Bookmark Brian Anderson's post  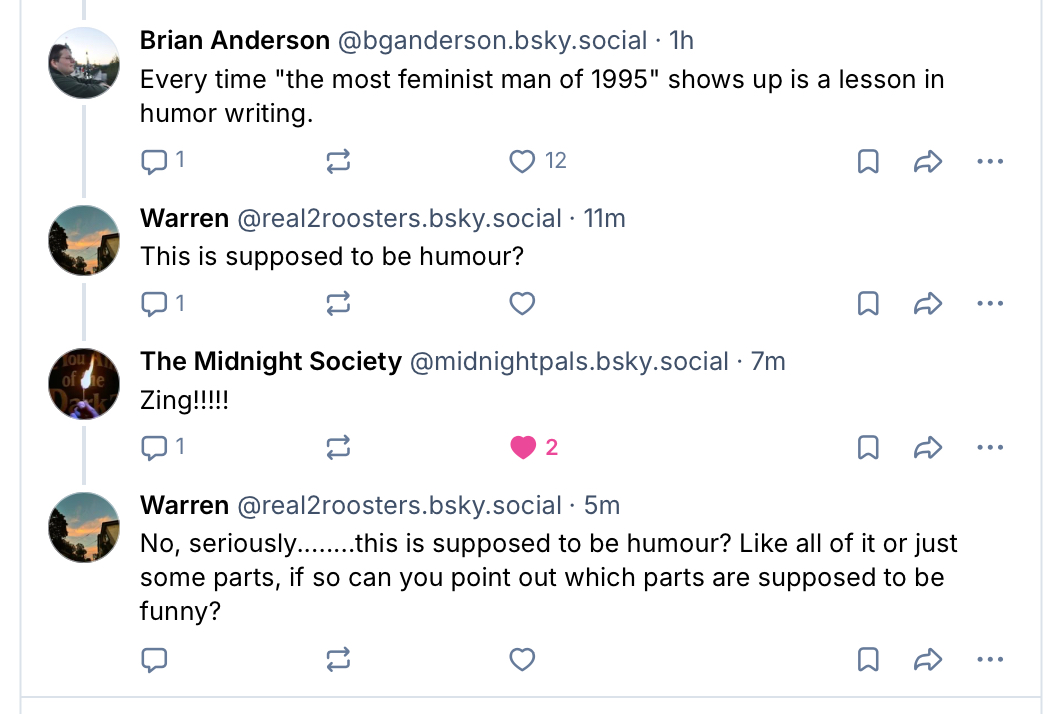tap(868, 161)
